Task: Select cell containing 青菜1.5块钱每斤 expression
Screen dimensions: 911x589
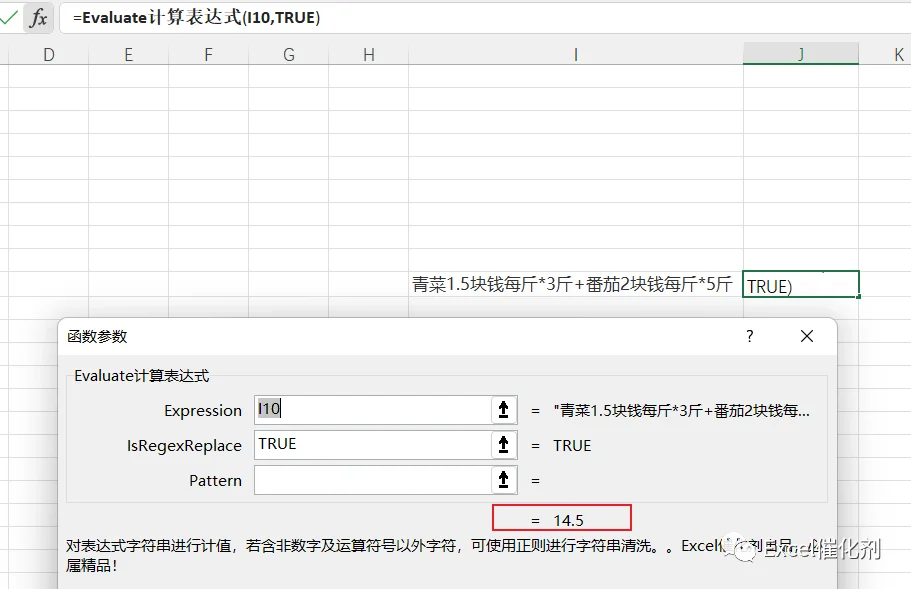Action: [576, 284]
